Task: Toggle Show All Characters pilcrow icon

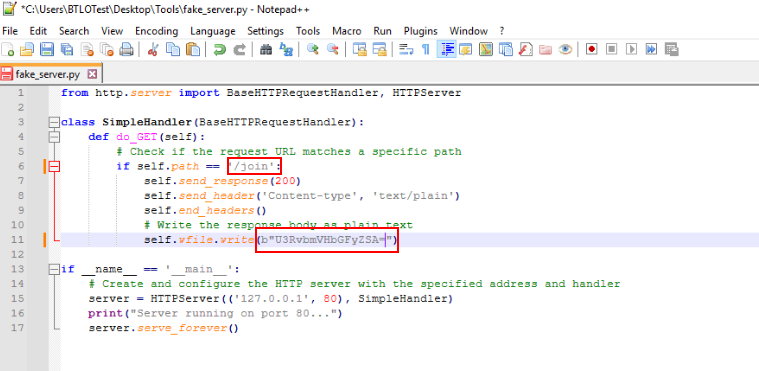Action: 425,49
